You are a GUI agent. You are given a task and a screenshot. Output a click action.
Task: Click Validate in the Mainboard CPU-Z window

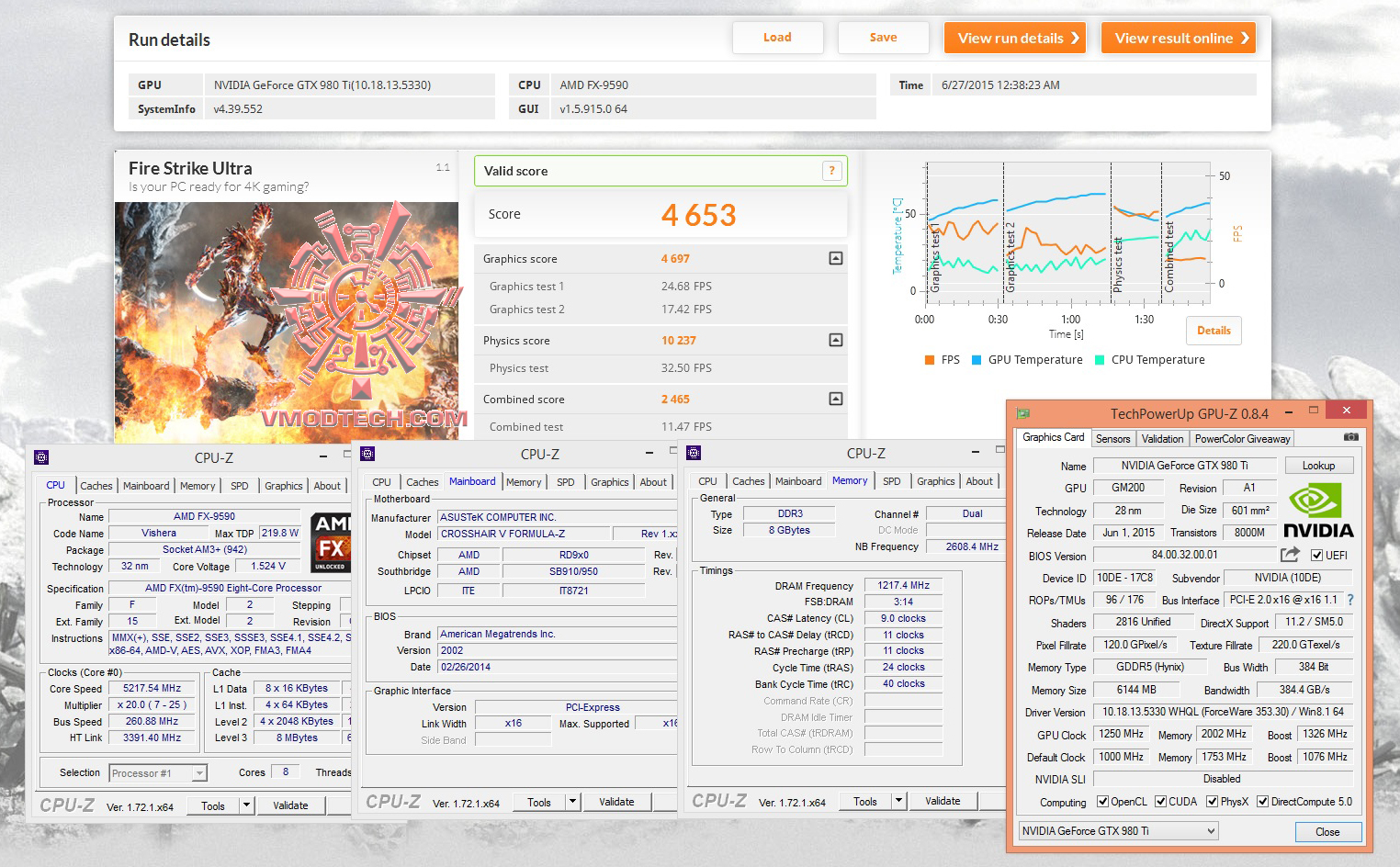[x=616, y=802]
